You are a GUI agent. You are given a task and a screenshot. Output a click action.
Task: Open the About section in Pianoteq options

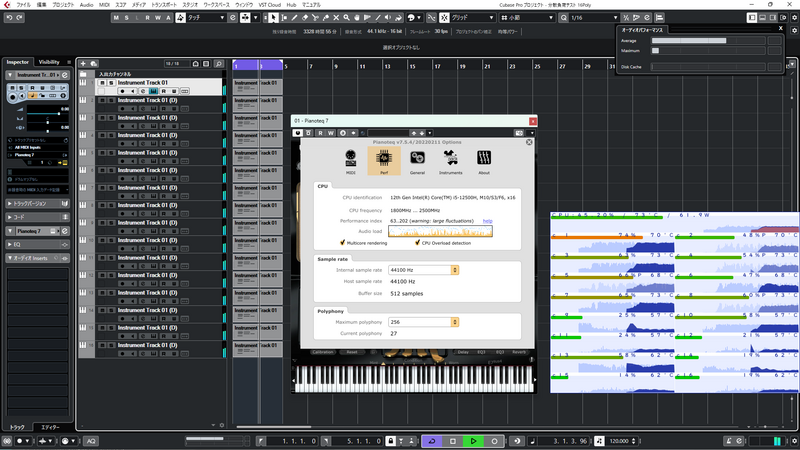click(x=484, y=161)
